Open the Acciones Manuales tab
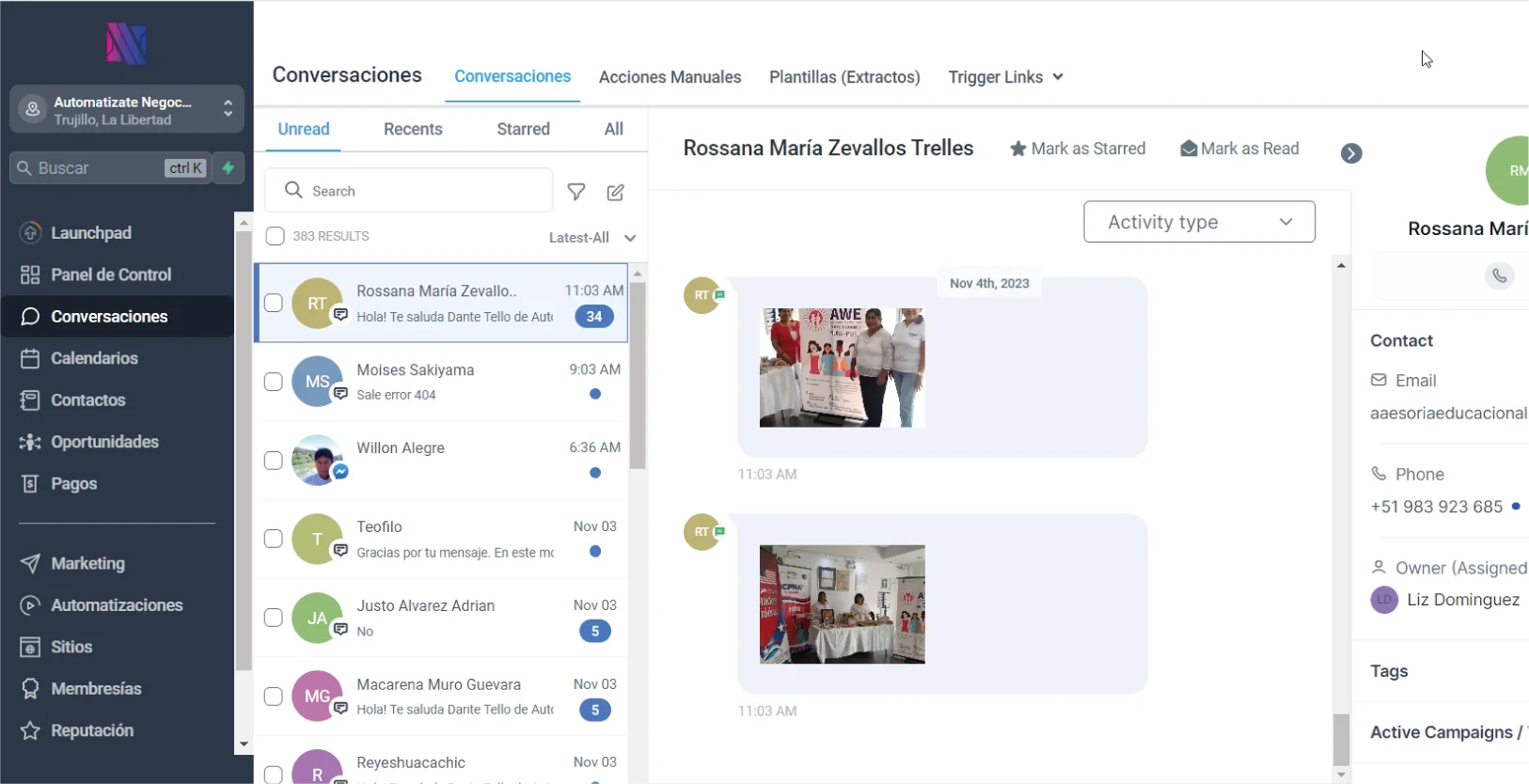Viewport: 1529px width, 784px height. pos(670,77)
